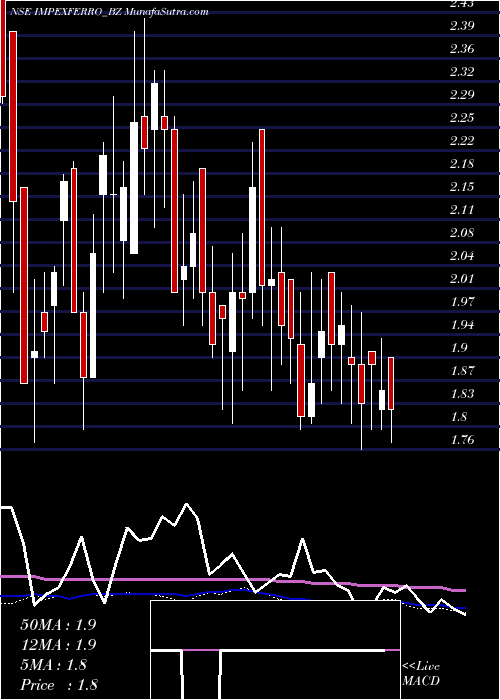This screenshot has width=500, height=700.
Task: Click the 2.36 price axis label
Action: [461, 49]
